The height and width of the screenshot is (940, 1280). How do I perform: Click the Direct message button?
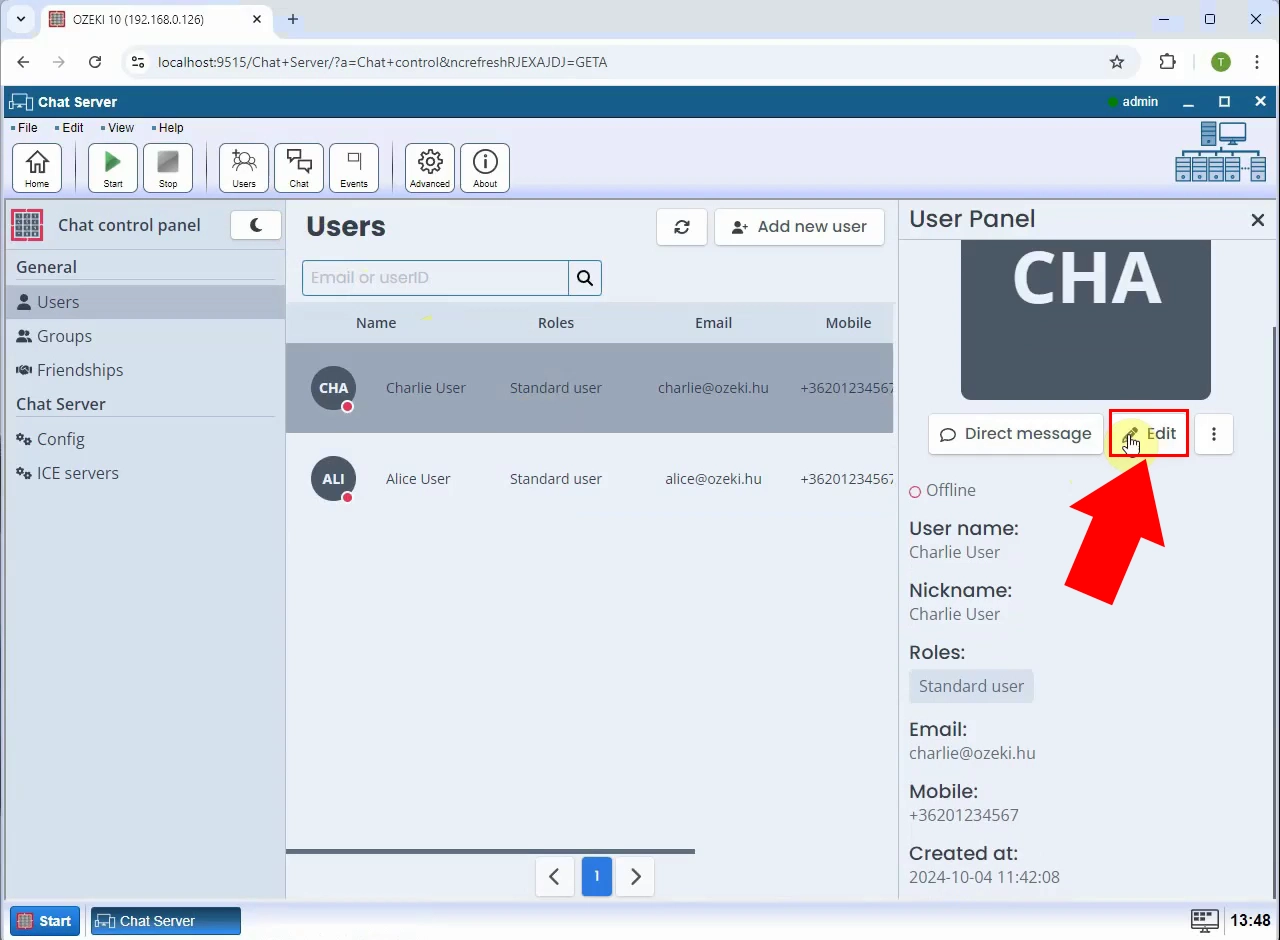click(x=1015, y=434)
